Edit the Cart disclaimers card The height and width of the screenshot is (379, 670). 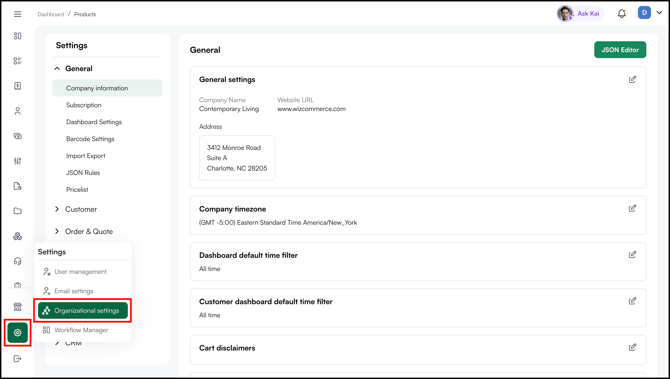[x=632, y=347]
